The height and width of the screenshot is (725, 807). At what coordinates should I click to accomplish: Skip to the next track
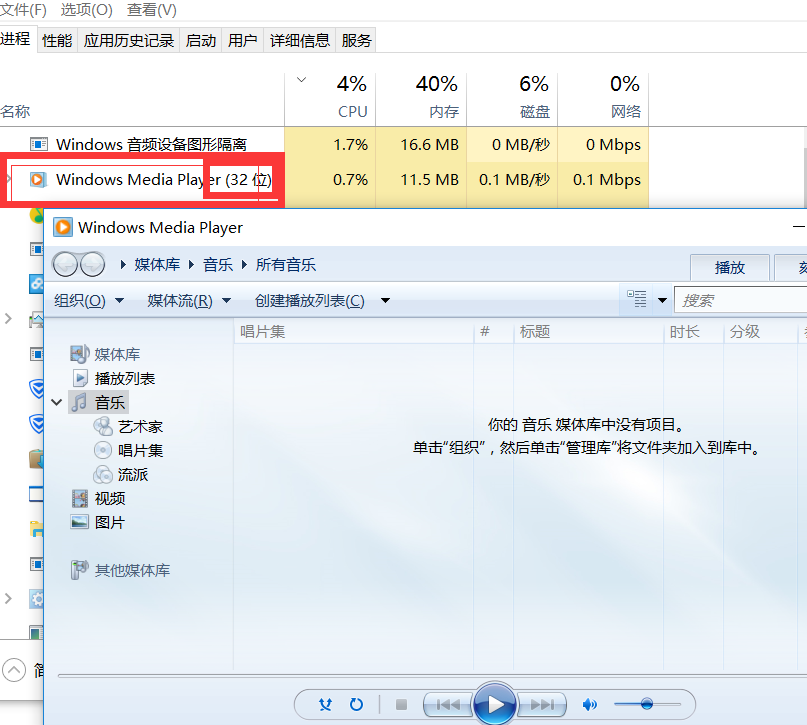pyautogui.click(x=542, y=704)
